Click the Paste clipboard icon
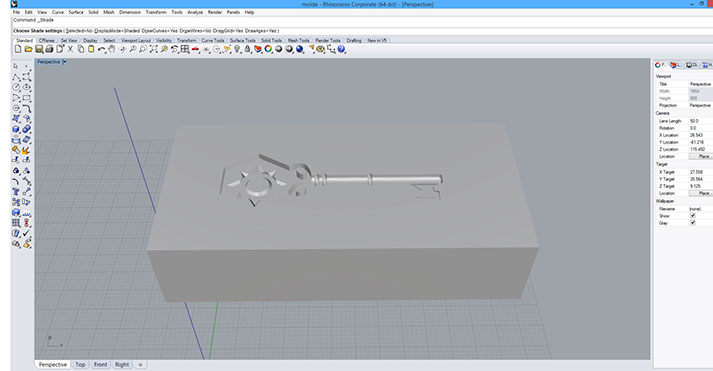 point(91,49)
